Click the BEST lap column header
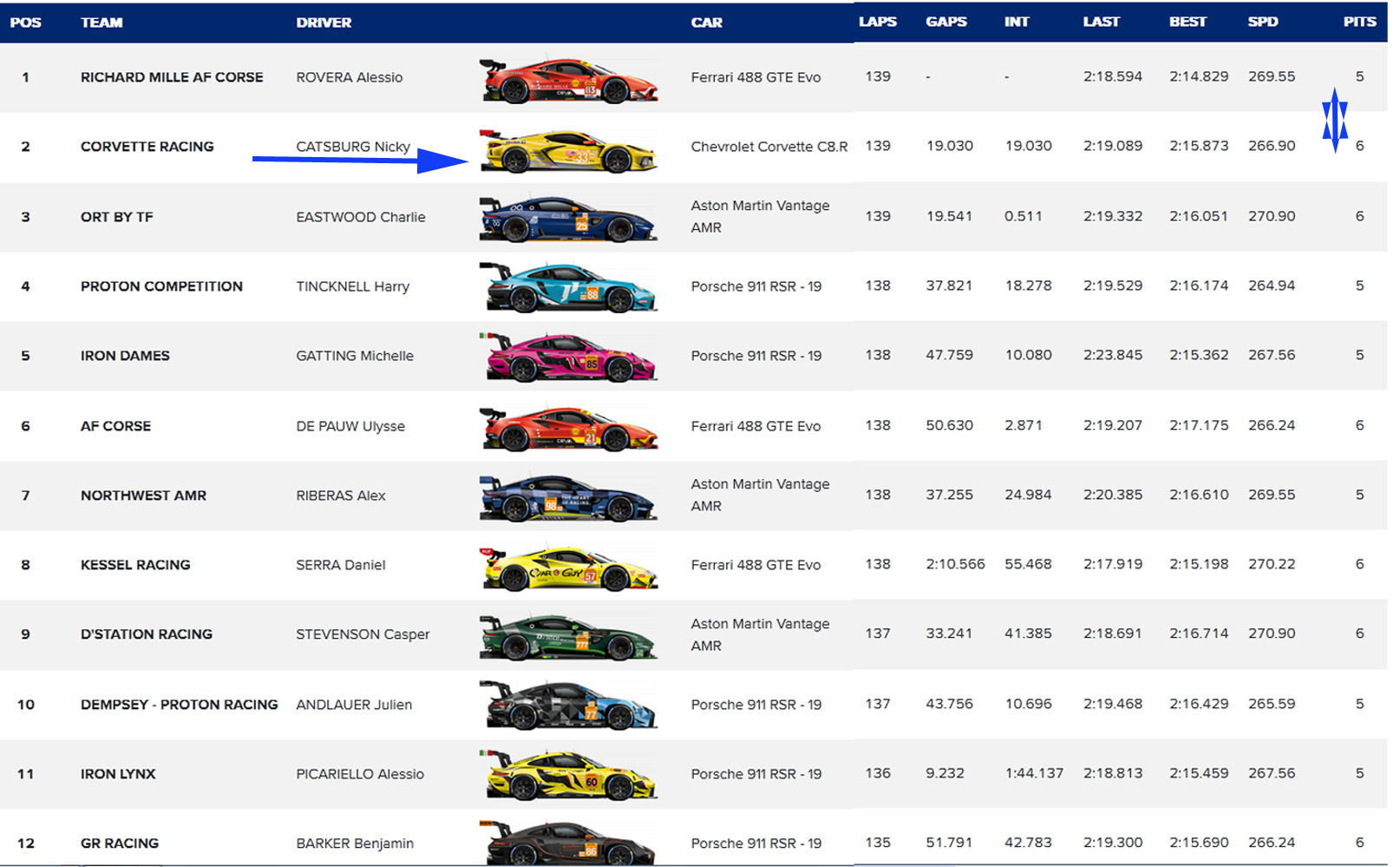 point(1187,22)
